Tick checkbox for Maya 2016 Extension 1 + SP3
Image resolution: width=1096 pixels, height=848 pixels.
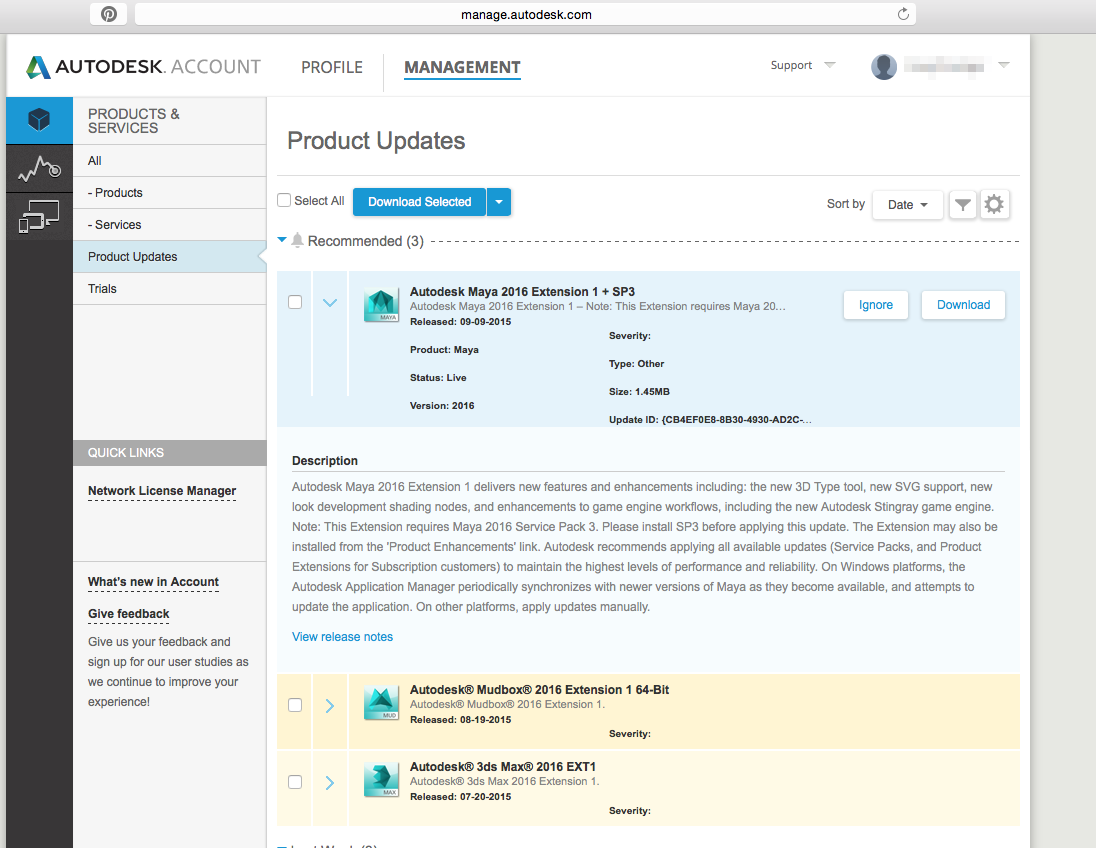pyautogui.click(x=295, y=302)
